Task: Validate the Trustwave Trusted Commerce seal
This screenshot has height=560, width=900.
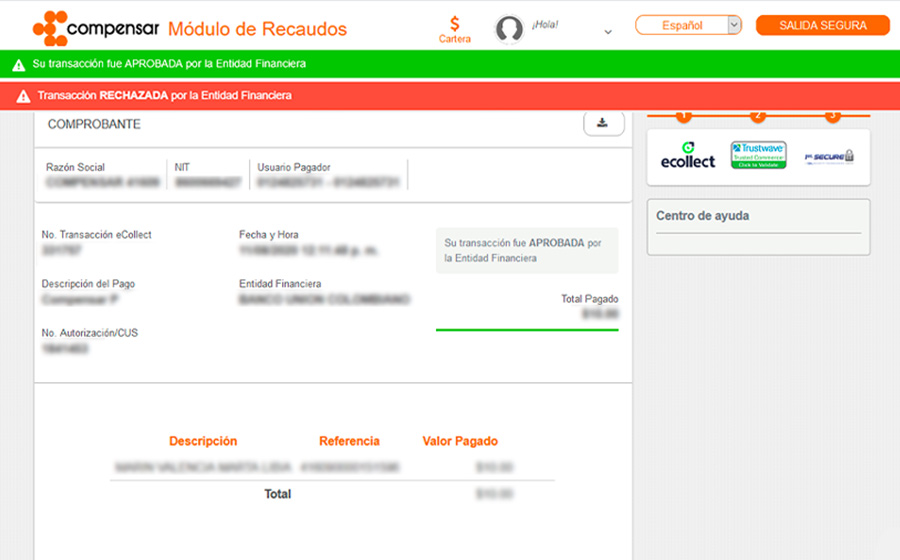Action: (x=758, y=155)
